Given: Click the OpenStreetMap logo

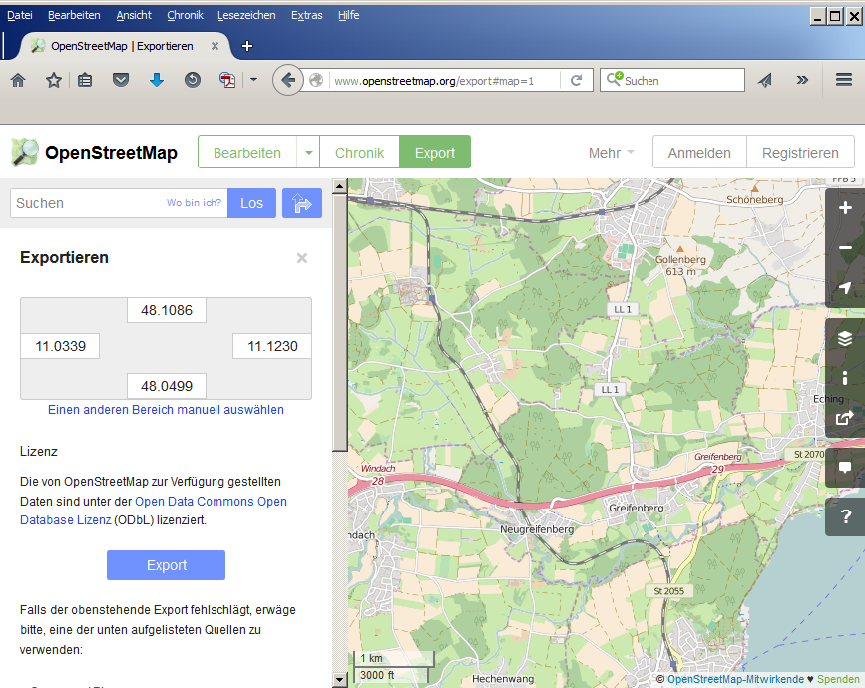Looking at the screenshot, I should (94, 153).
